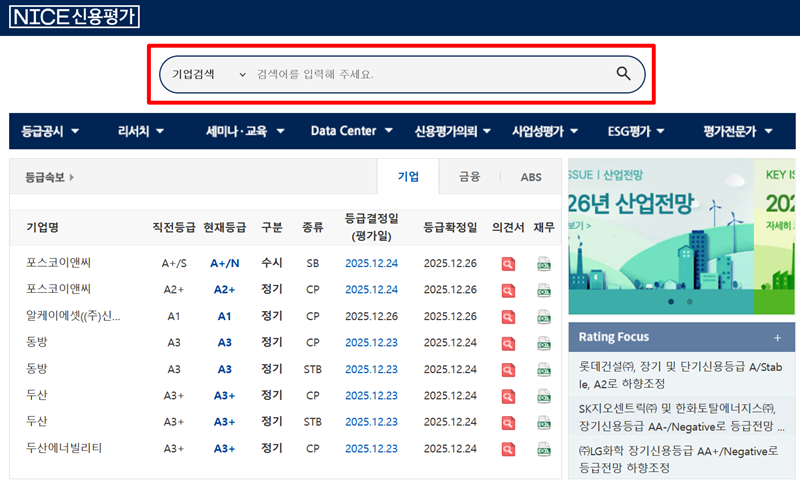800x484 pixels.
Task: Focus the search keyword input field
Action: (x=431, y=74)
